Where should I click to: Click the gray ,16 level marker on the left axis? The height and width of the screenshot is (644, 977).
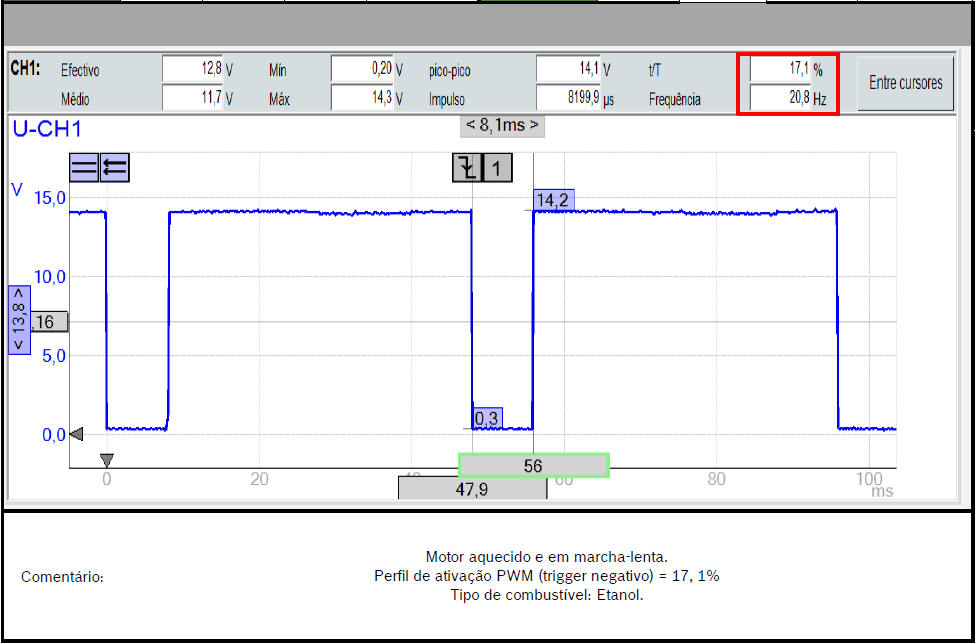coord(48,322)
